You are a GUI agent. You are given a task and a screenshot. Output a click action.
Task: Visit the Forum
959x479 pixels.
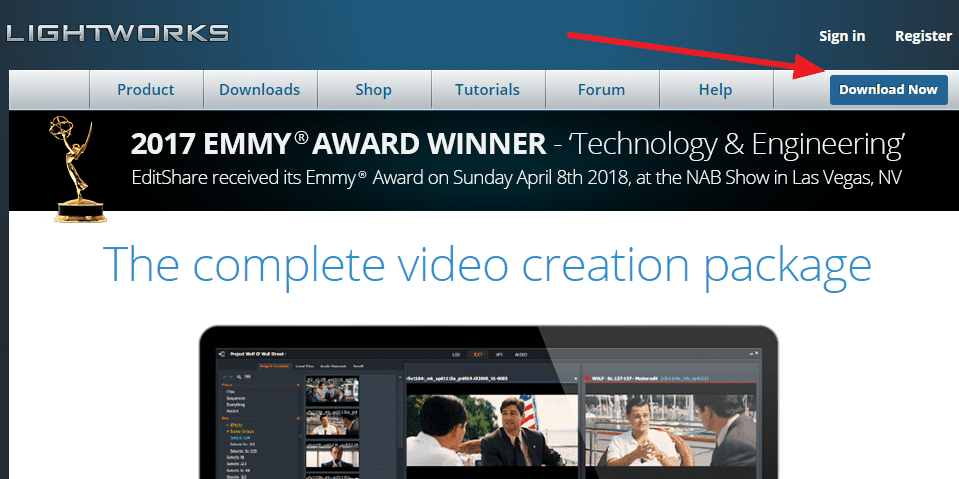601,90
